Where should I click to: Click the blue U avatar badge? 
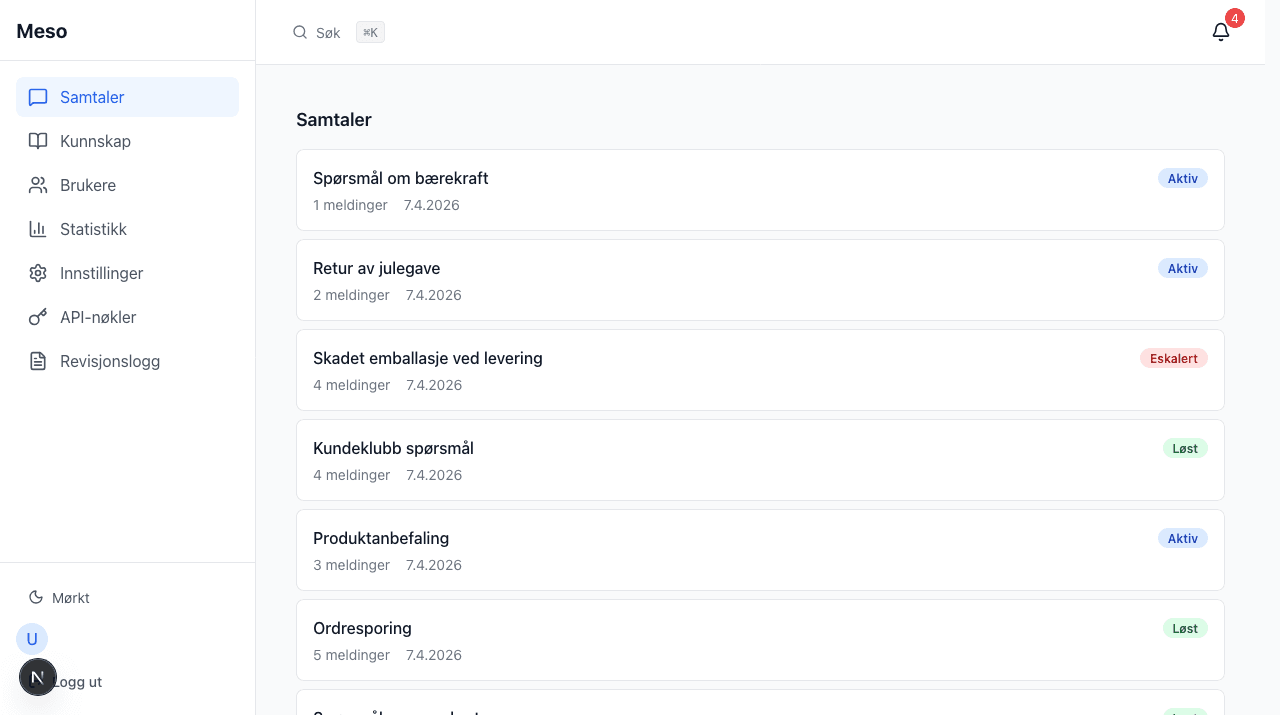click(x=31, y=639)
